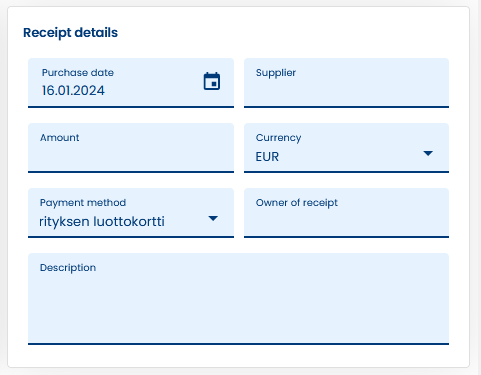Open the 'rityksen luottokortti' payment selection
481x375 pixels.
click(x=102, y=221)
